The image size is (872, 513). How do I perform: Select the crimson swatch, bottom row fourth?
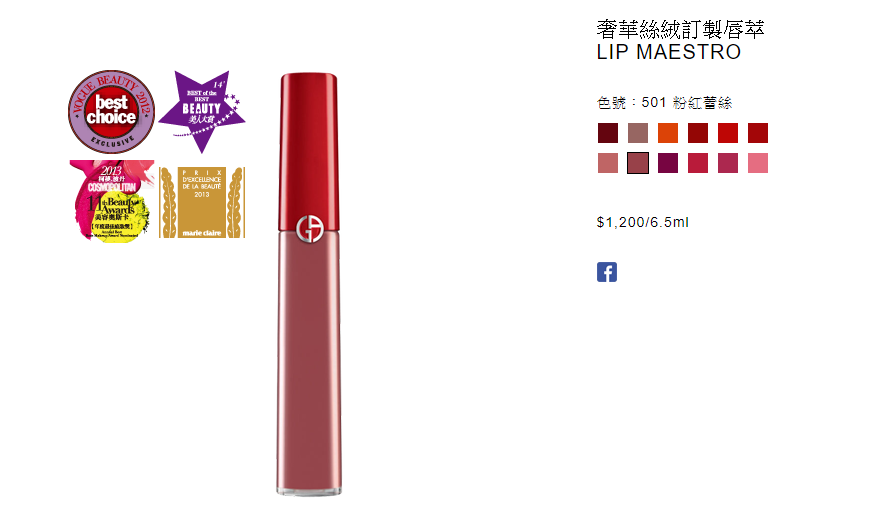698,163
